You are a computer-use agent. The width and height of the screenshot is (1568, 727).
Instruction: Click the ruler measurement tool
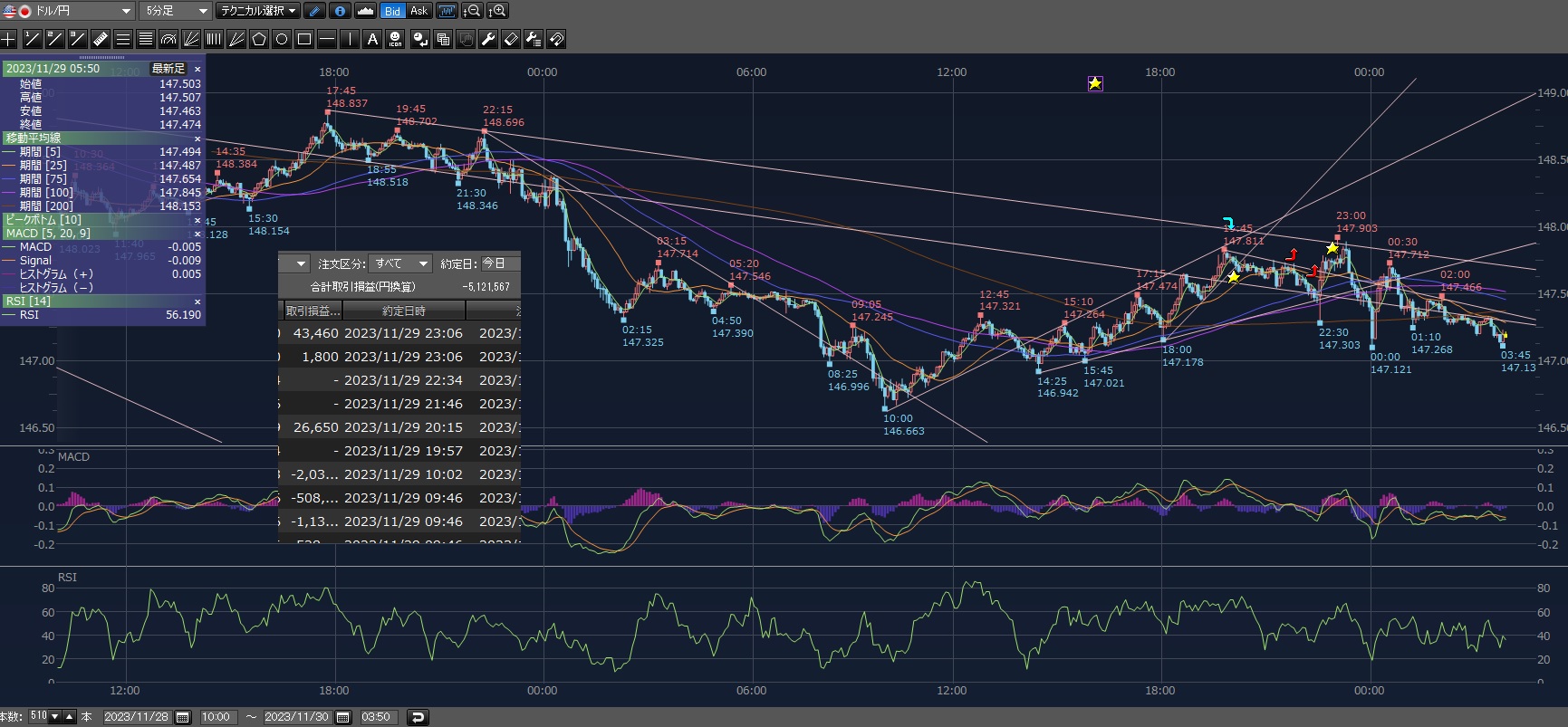(x=101, y=39)
